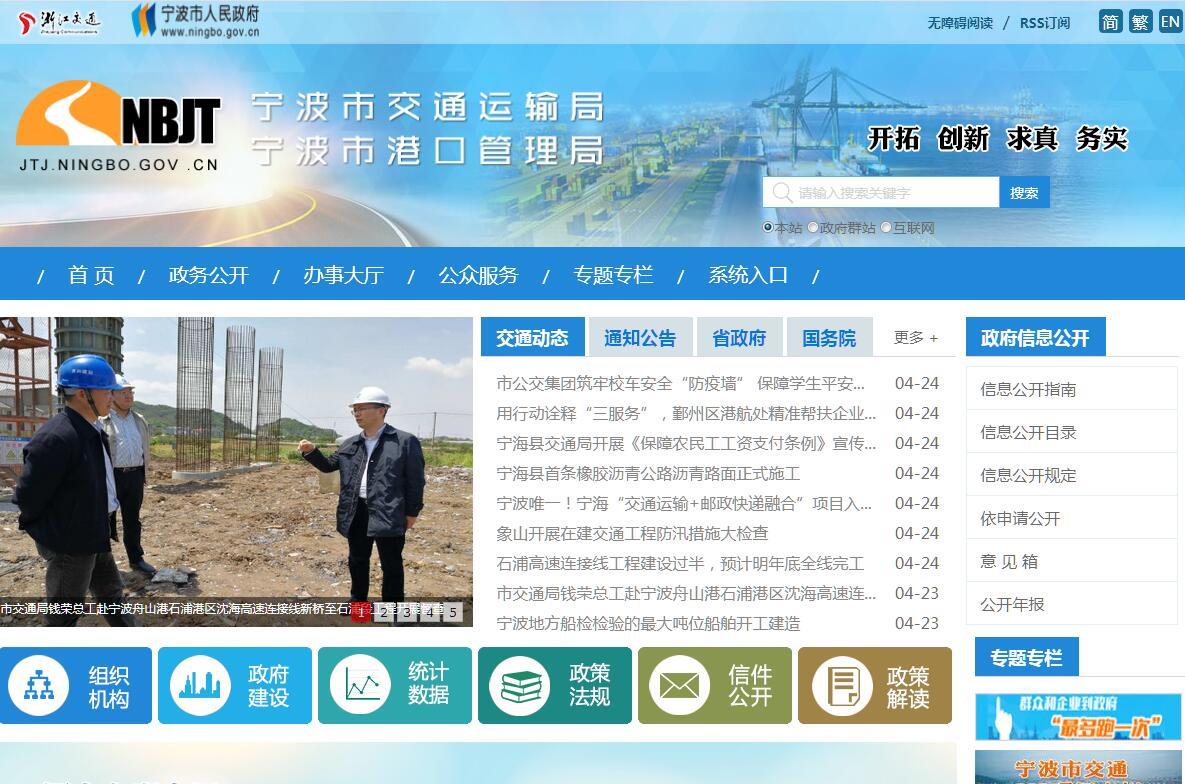Choose the 互联网 search radio option
Viewport: 1185px width, 784px height.
click(886, 227)
